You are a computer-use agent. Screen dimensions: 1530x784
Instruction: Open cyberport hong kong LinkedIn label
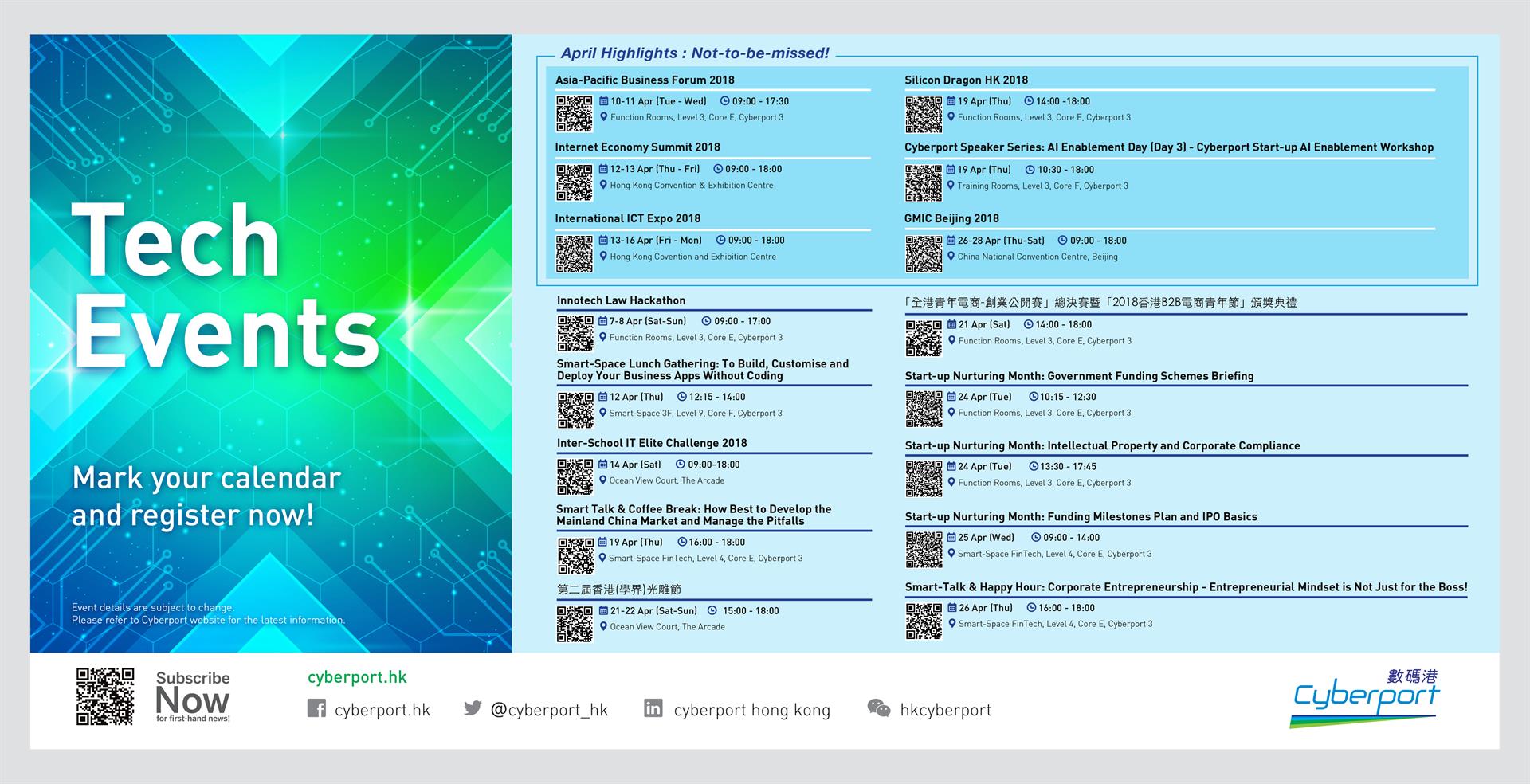point(752,710)
